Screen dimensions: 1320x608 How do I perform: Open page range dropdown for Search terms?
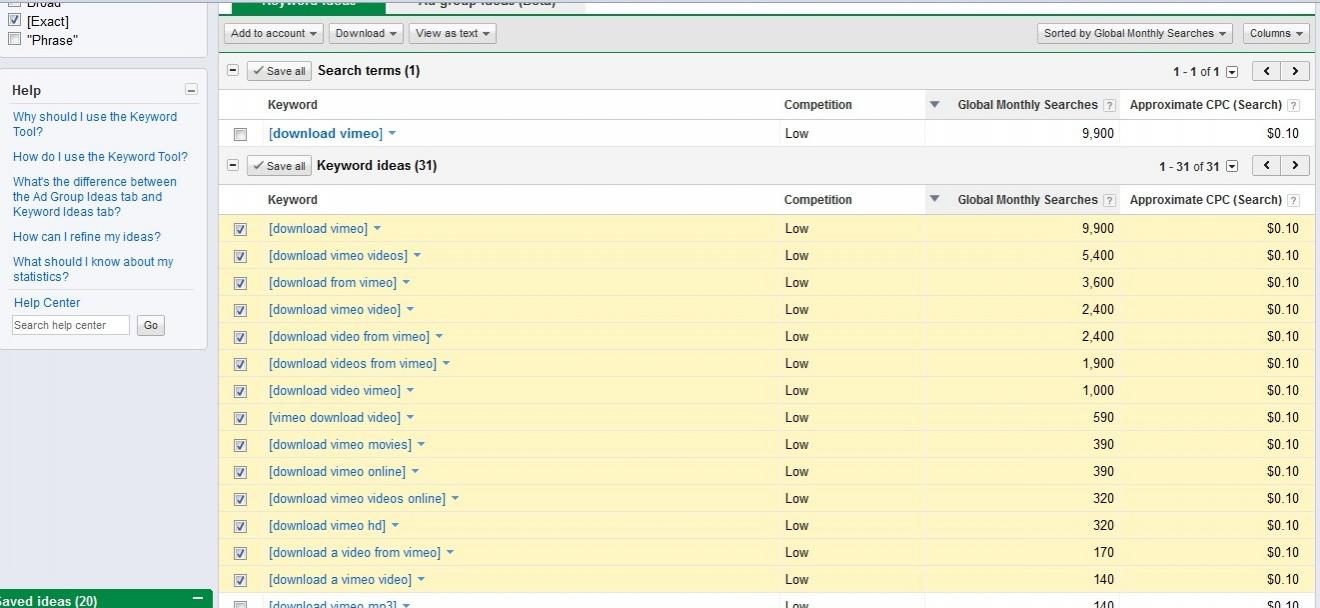[1232, 72]
